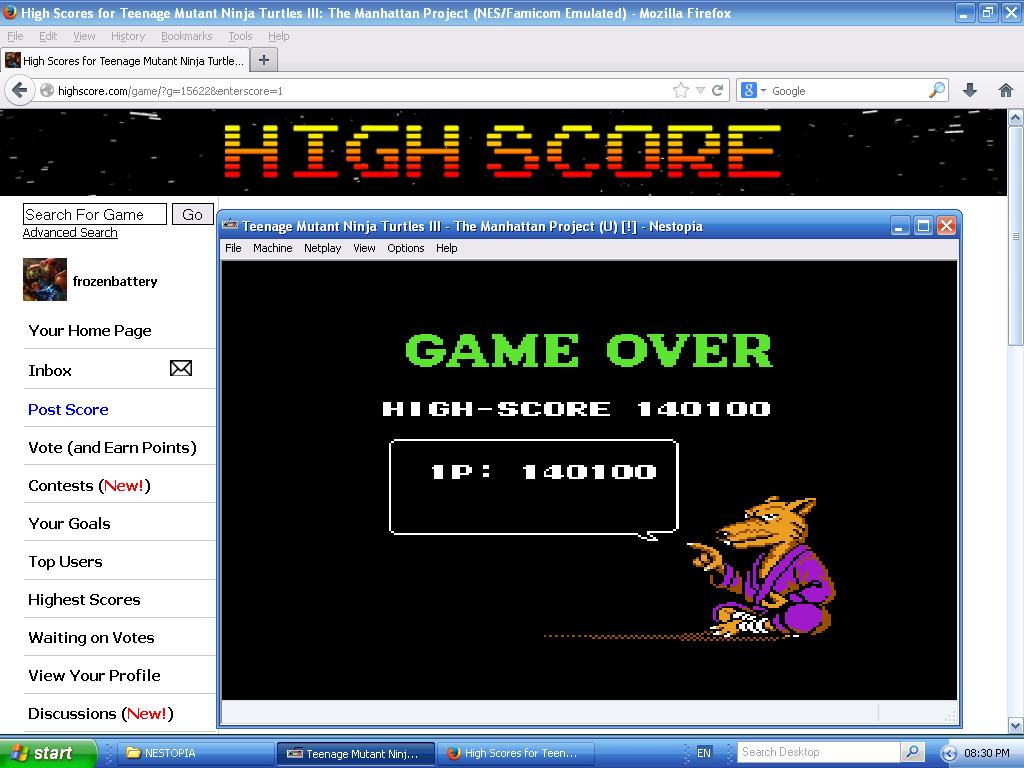Switch to Teenage Mutant Ninj taskbar item
This screenshot has height=768, width=1024.
point(356,753)
